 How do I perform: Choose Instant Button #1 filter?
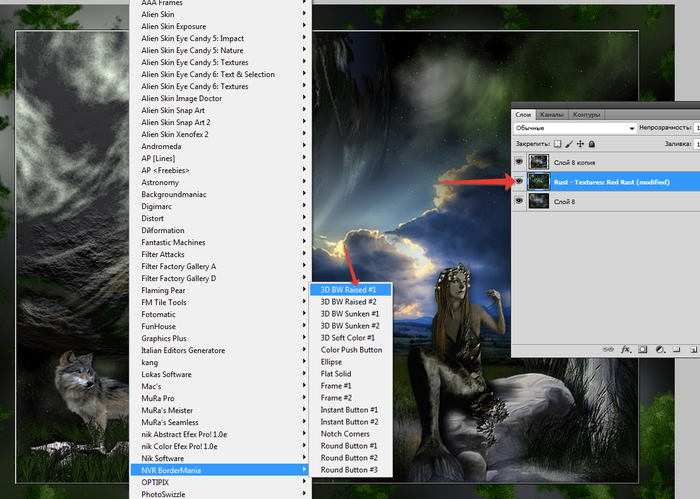click(x=350, y=410)
